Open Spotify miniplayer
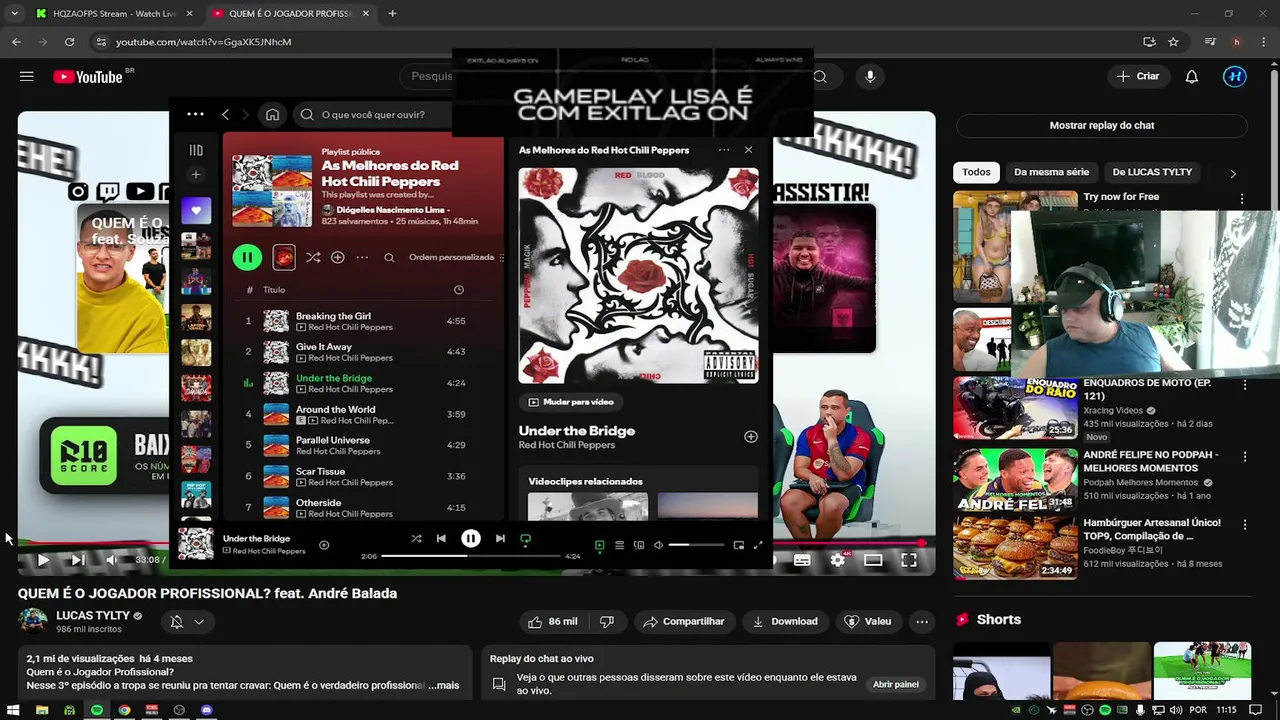 [739, 545]
